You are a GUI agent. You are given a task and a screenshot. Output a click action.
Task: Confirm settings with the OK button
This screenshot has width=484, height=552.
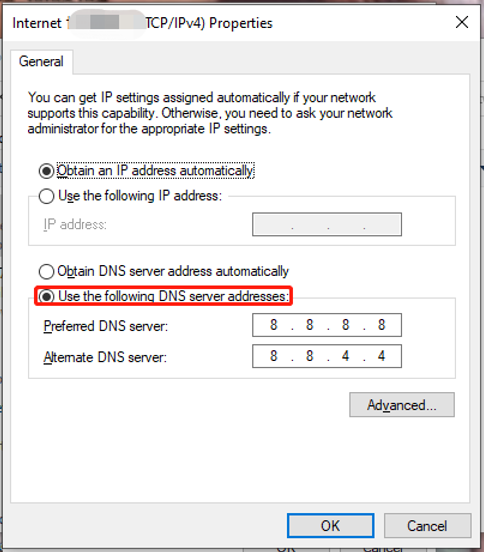point(330,526)
